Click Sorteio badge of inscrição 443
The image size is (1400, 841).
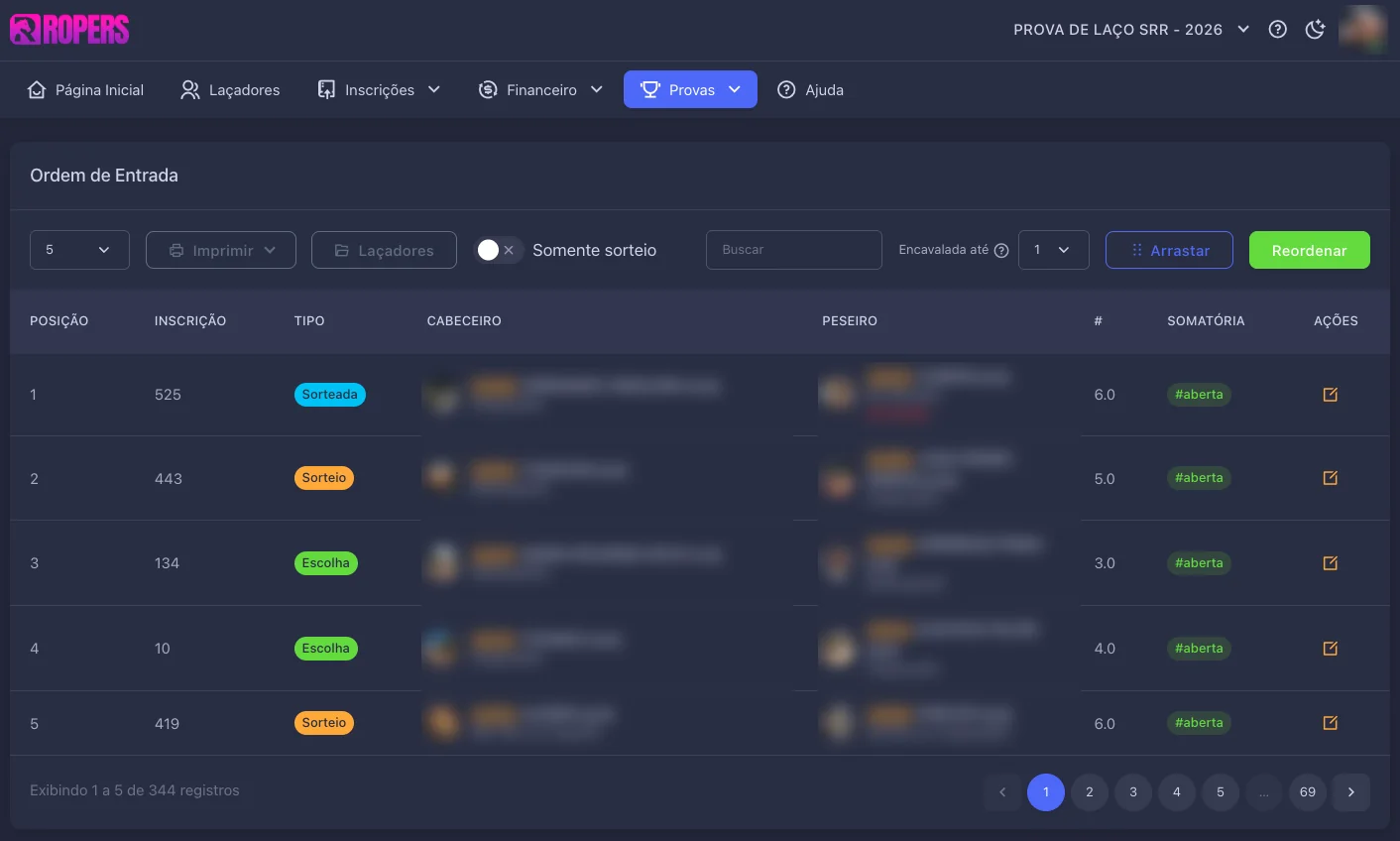tap(324, 478)
